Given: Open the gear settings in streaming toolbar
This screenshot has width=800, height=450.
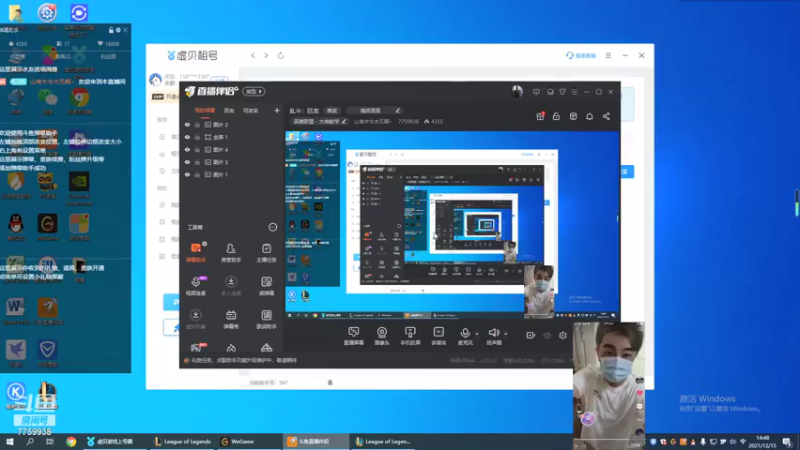Looking at the screenshot, I should click(563, 335).
